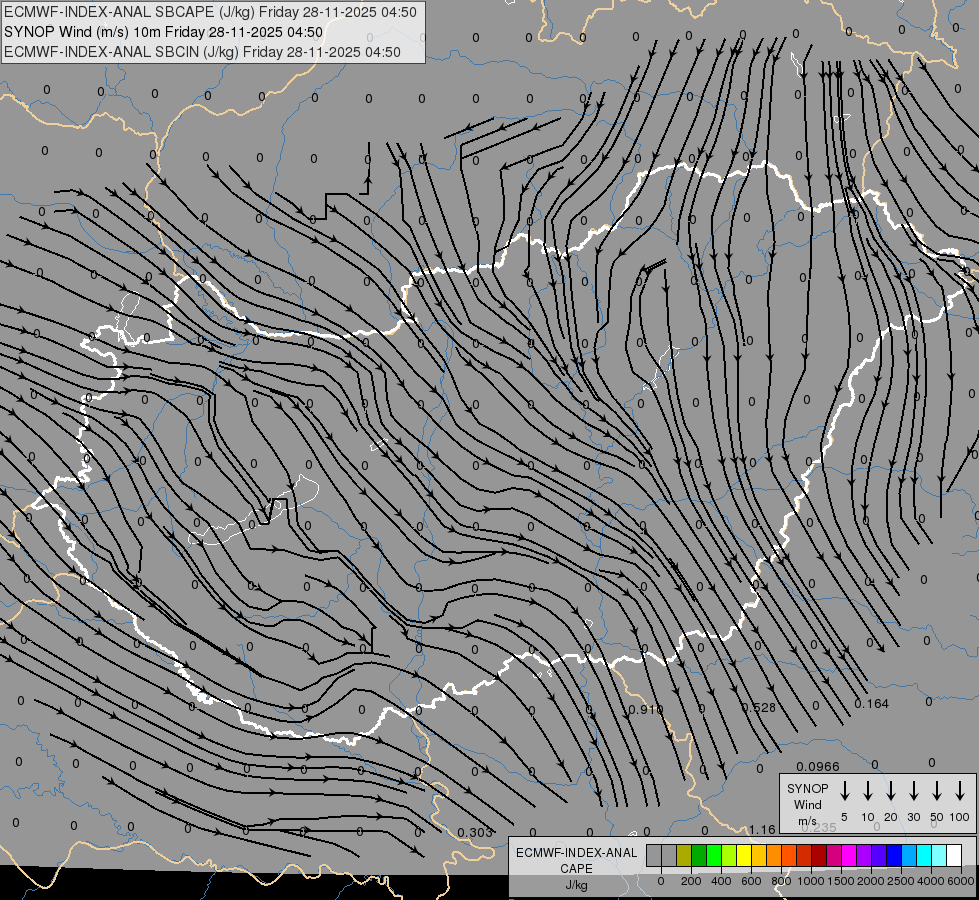Click the map value 1.16
This screenshot has width=979, height=900.
point(762,829)
